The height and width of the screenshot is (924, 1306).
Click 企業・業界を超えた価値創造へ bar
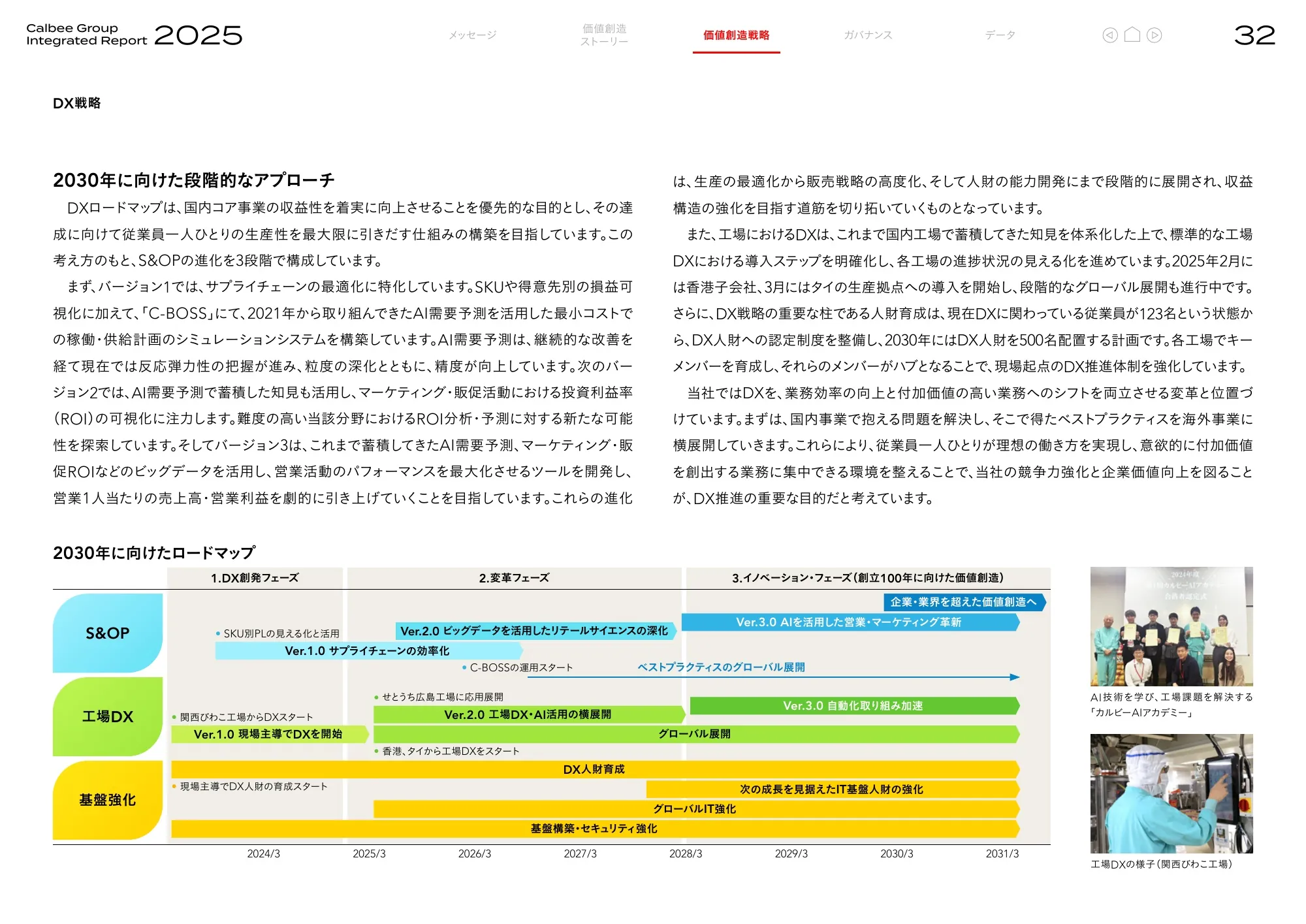[x=964, y=602]
